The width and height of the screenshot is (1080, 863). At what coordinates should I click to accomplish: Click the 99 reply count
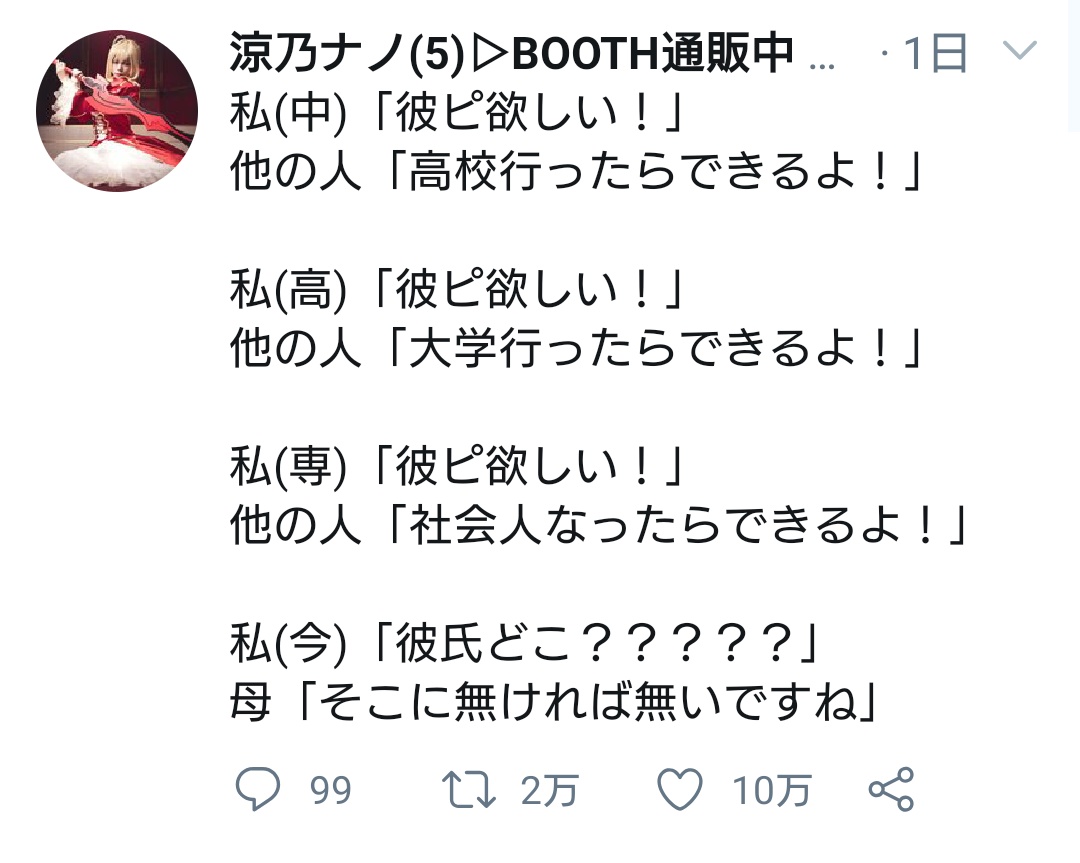(x=331, y=790)
